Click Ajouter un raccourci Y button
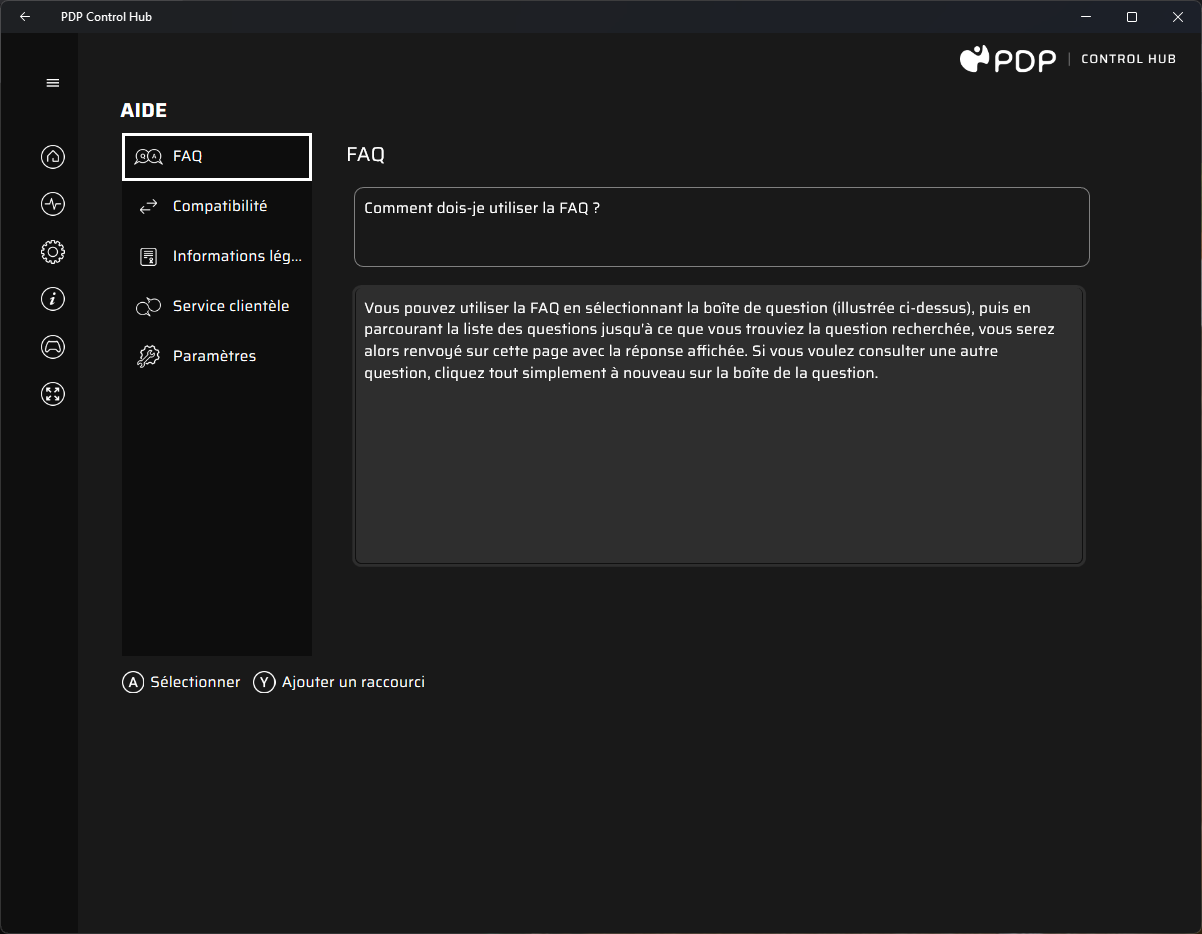This screenshot has height=934, width=1202. click(x=339, y=682)
